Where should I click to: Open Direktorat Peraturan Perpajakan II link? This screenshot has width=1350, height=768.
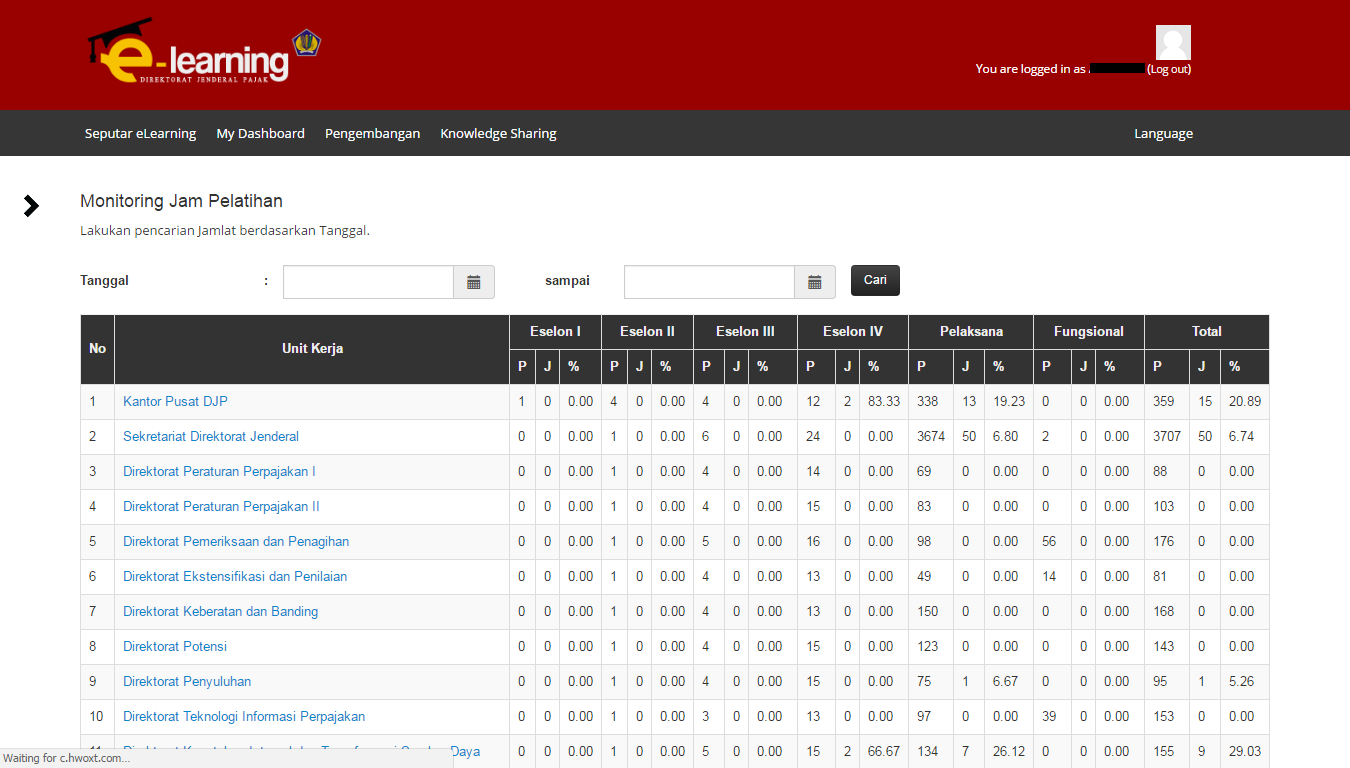[x=221, y=506]
